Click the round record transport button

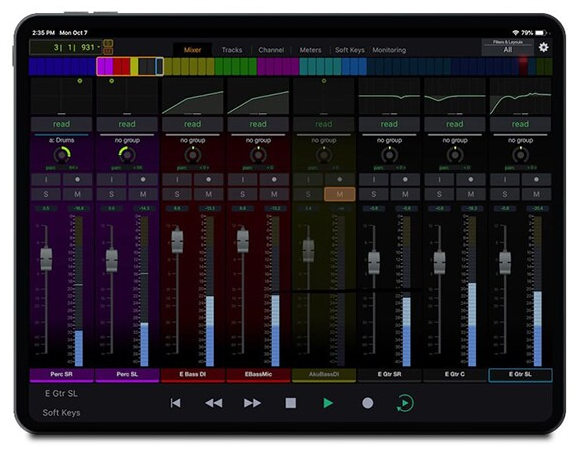pyautogui.click(x=367, y=403)
